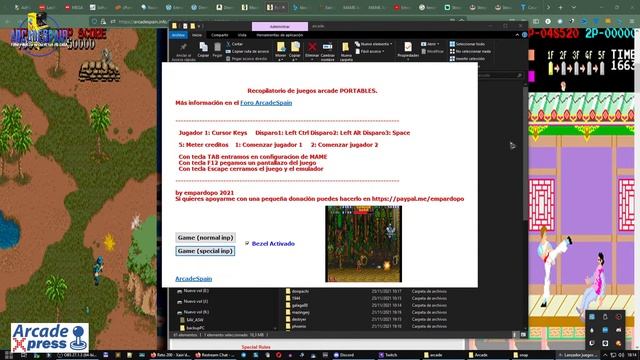The image size is (640, 360).
Task: Open a new browser tab with plus
Action: [560, 7]
